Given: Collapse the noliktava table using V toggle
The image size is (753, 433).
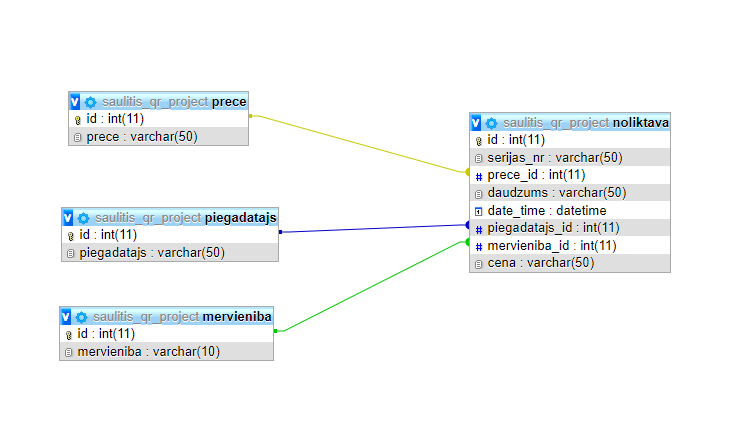Looking at the screenshot, I should point(476,123).
